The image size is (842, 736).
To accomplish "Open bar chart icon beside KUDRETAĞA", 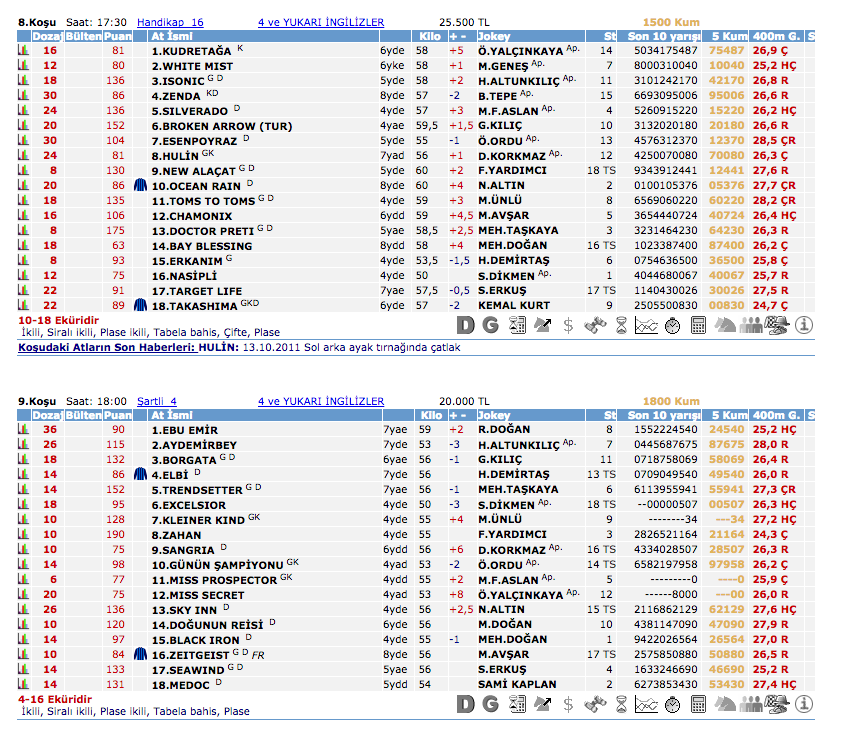I will [x=23, y=50].
